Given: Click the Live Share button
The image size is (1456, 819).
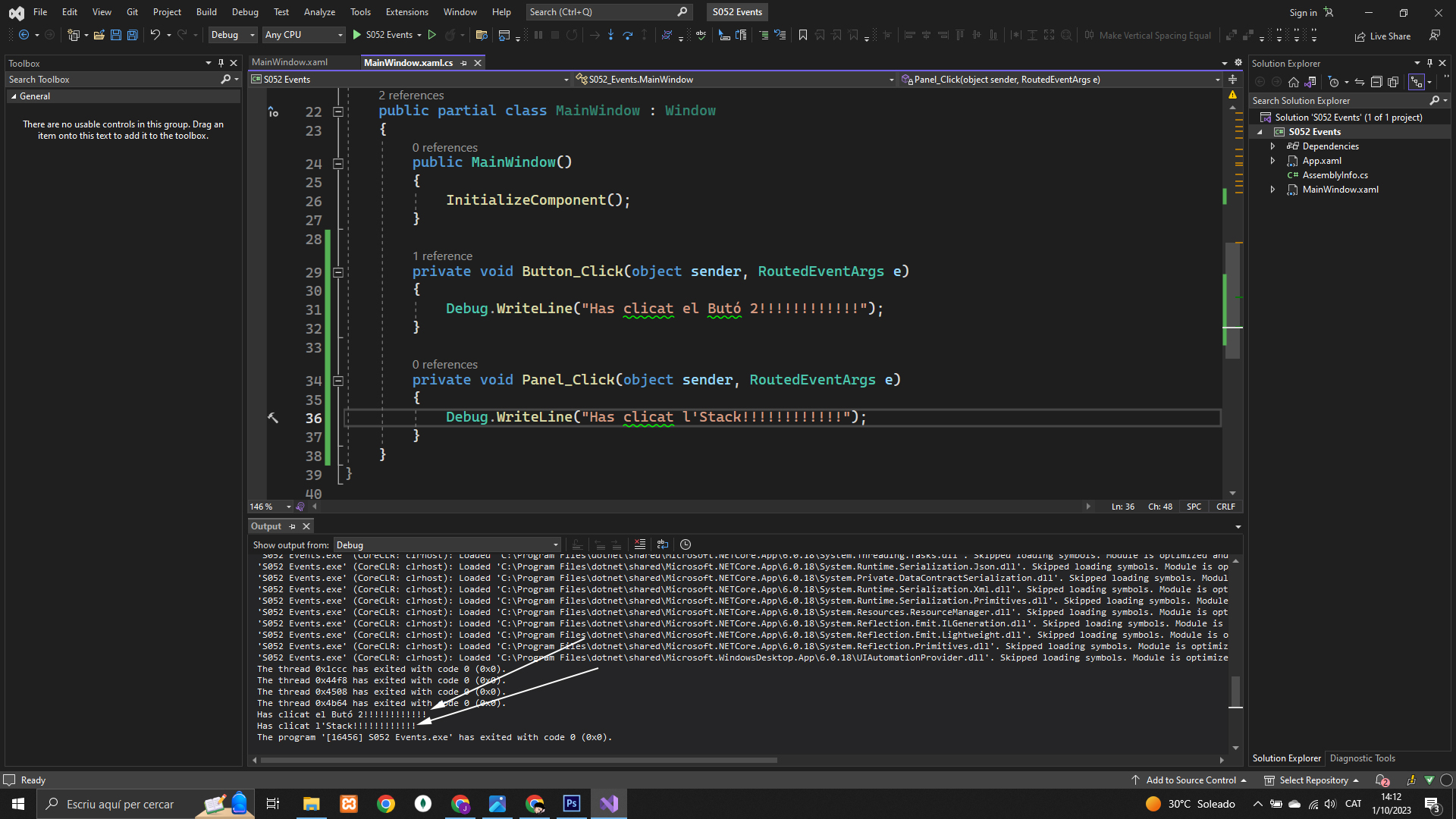Looking at the screenshot, I should pos(1383,36).
